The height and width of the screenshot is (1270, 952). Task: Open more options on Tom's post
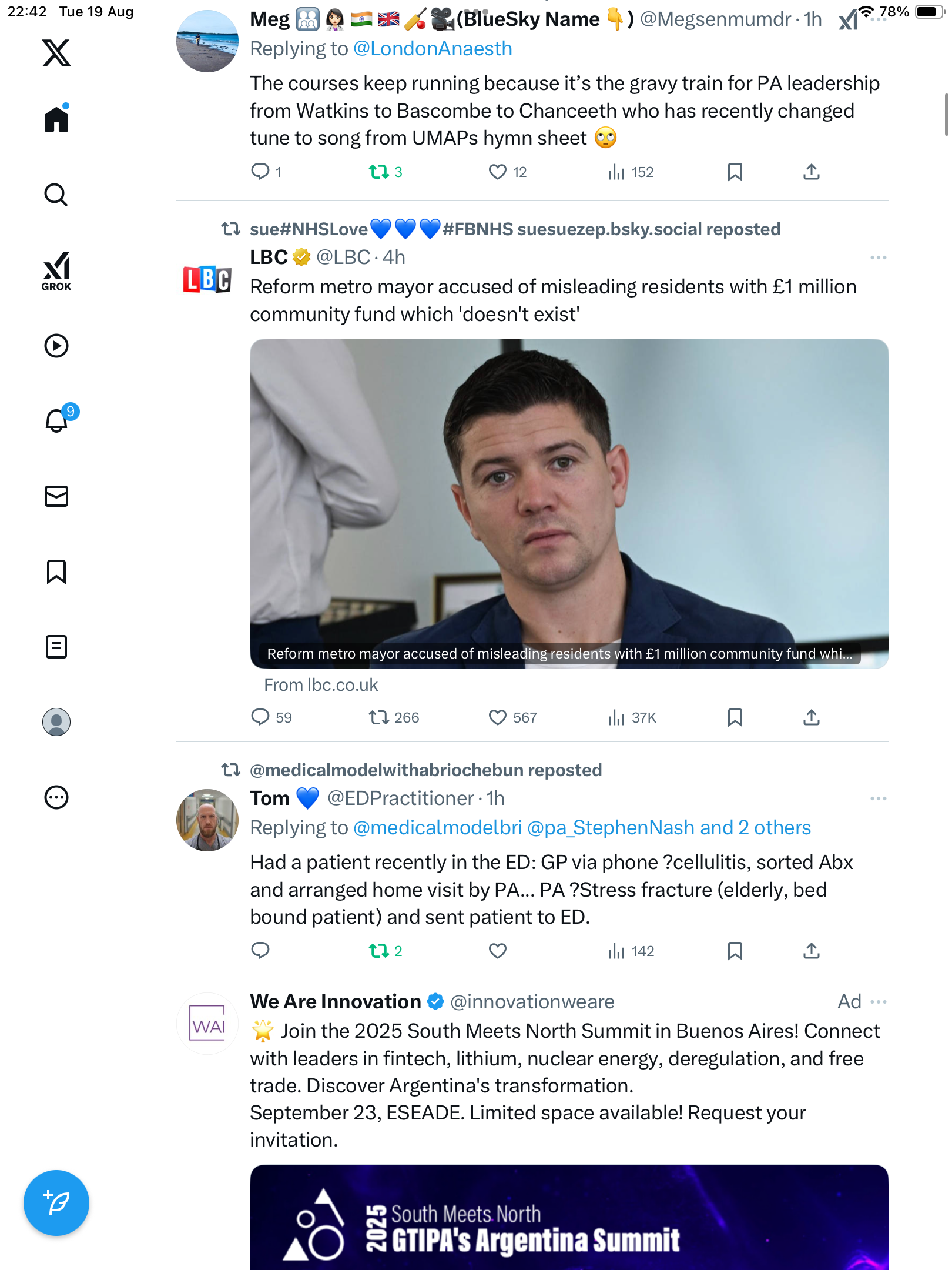click(878, 798)
